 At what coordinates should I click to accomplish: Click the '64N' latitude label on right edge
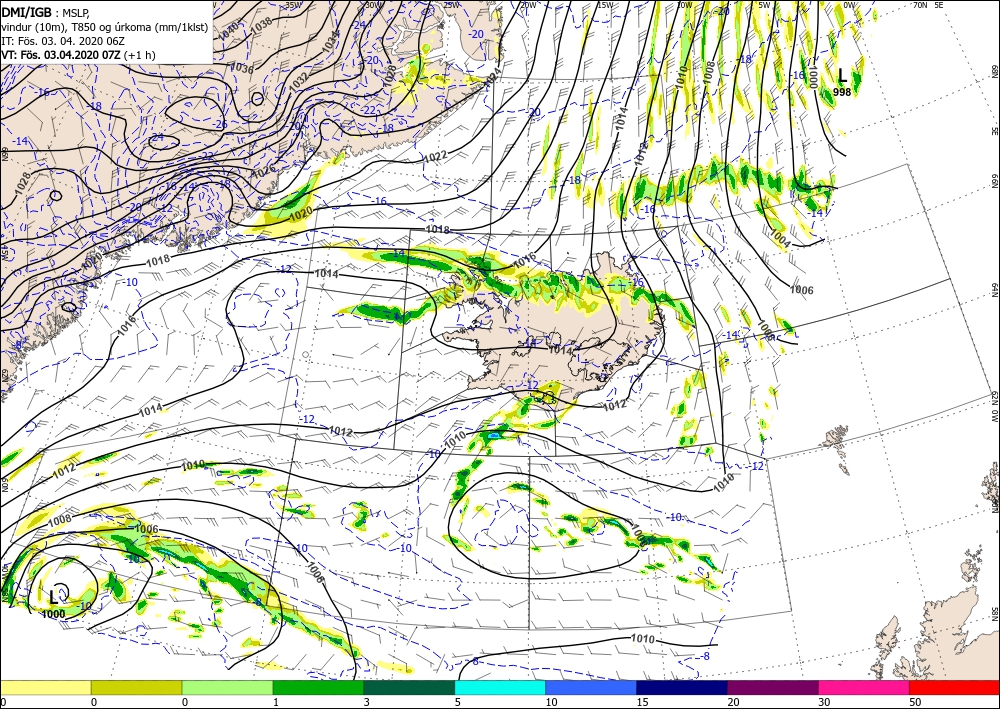pos(994,290)
